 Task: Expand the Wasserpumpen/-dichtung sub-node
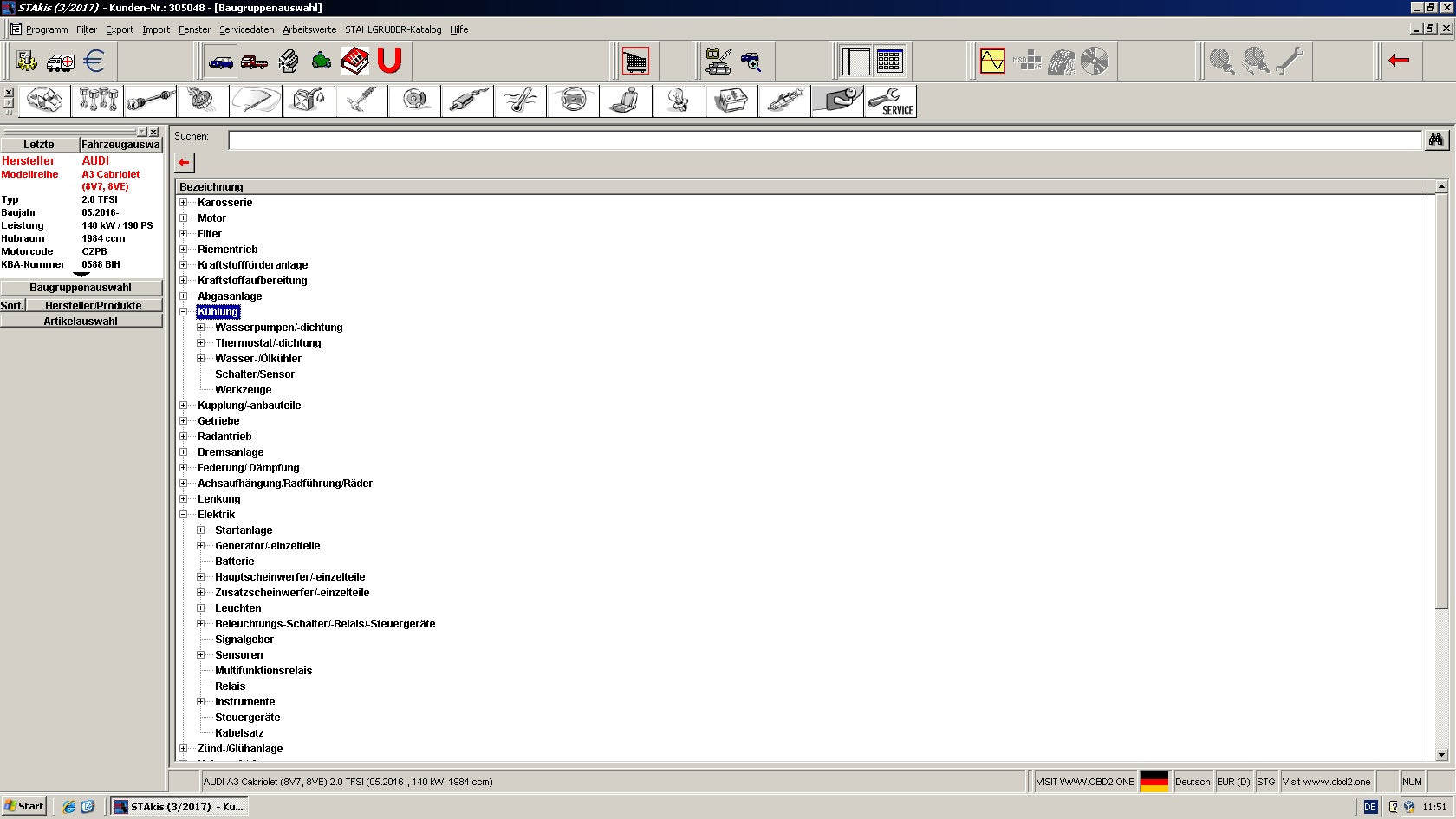click(200, 328)
